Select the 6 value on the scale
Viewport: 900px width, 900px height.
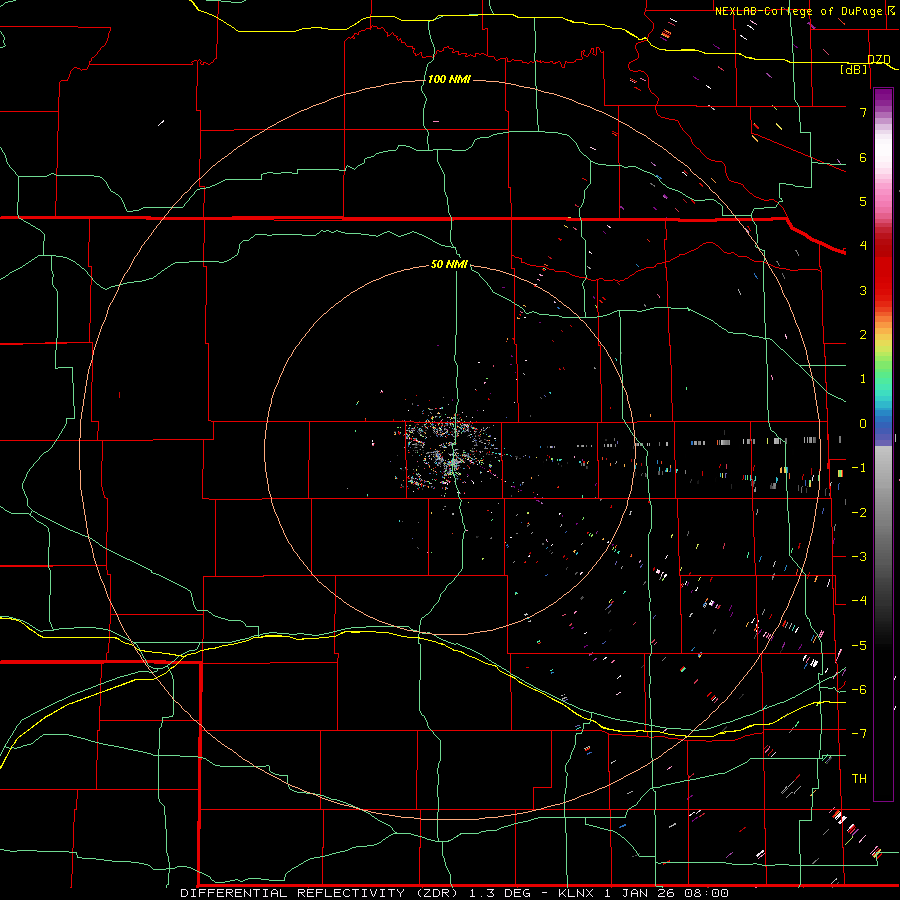863,157
